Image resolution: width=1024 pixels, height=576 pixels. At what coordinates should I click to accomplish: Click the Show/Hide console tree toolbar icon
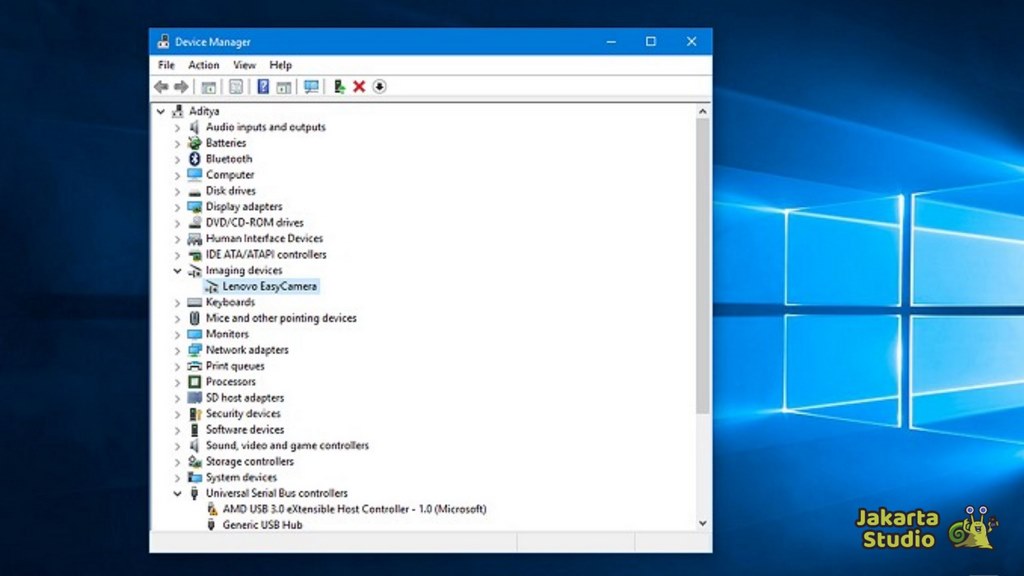(209, 87)
